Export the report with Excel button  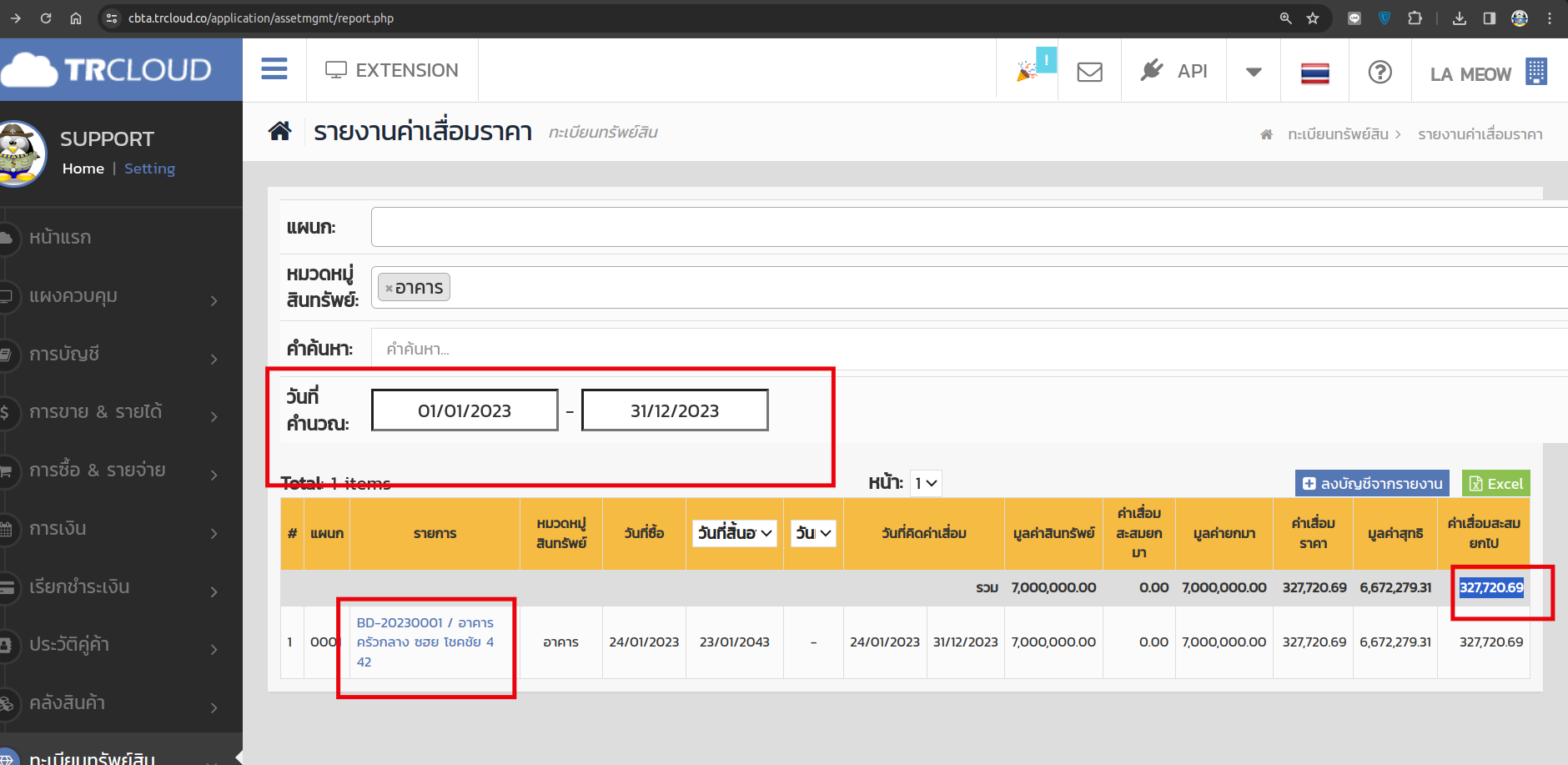click(x=1495, y=484)
